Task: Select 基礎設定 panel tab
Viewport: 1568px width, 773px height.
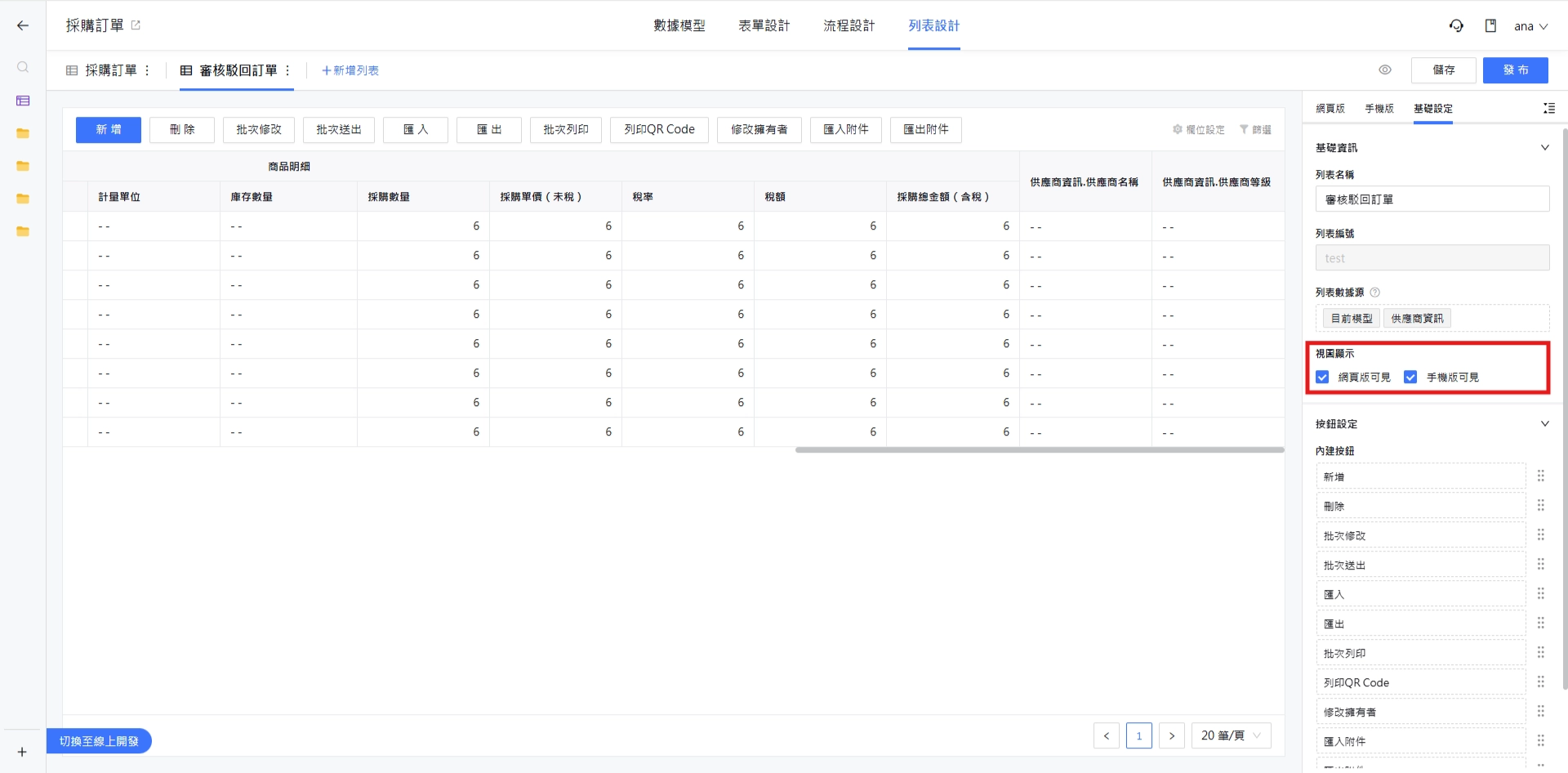Action: (1433, 108)
